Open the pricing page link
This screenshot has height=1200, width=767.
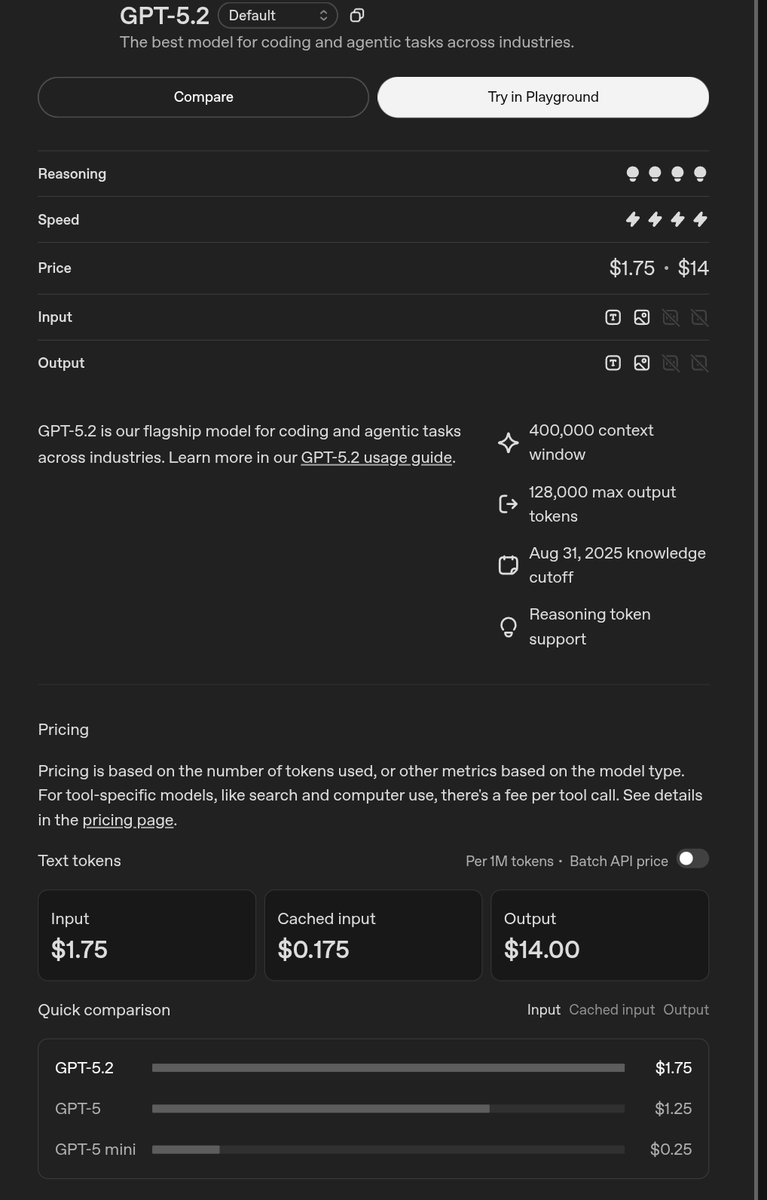128,820
